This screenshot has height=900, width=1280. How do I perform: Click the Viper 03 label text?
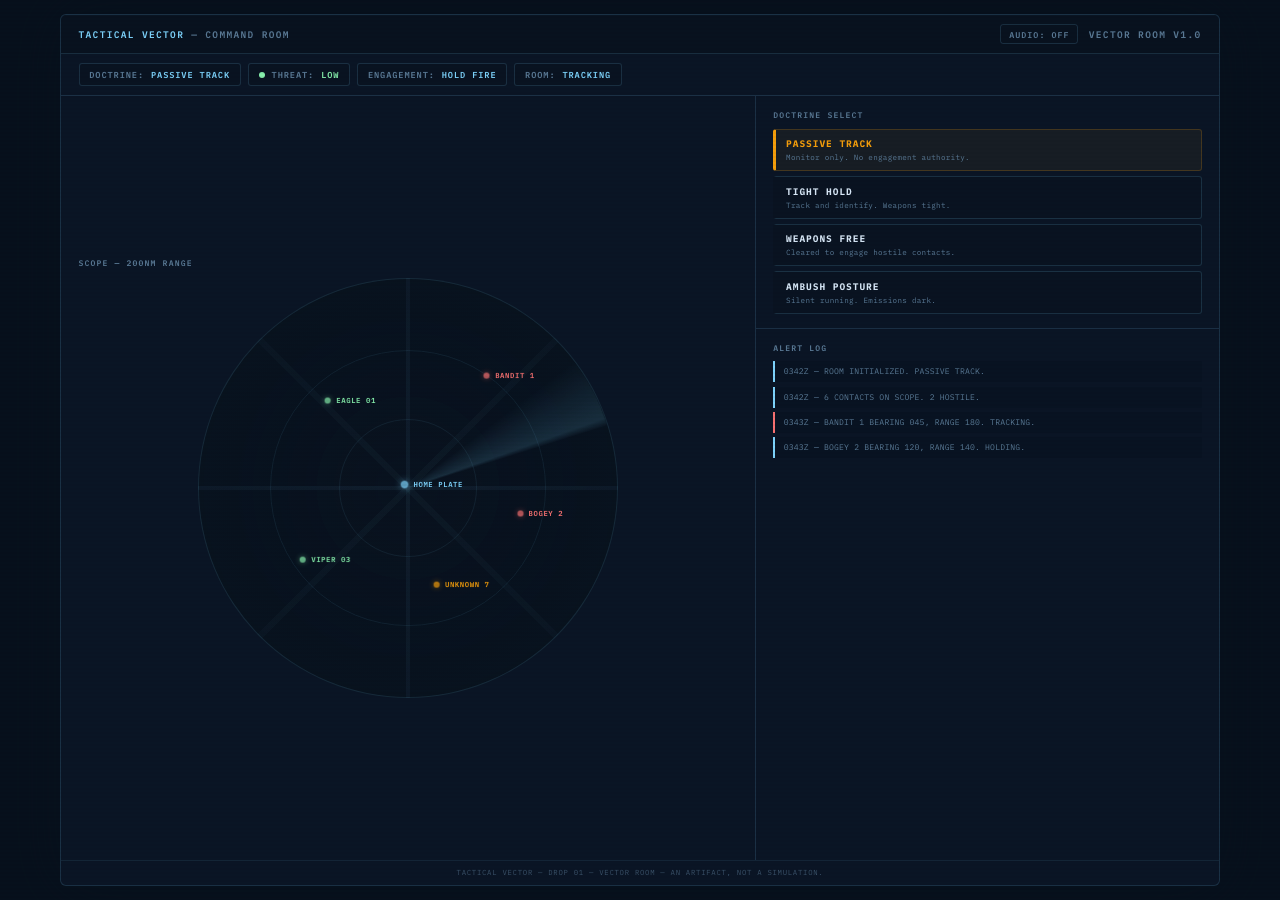click(331, 560)
